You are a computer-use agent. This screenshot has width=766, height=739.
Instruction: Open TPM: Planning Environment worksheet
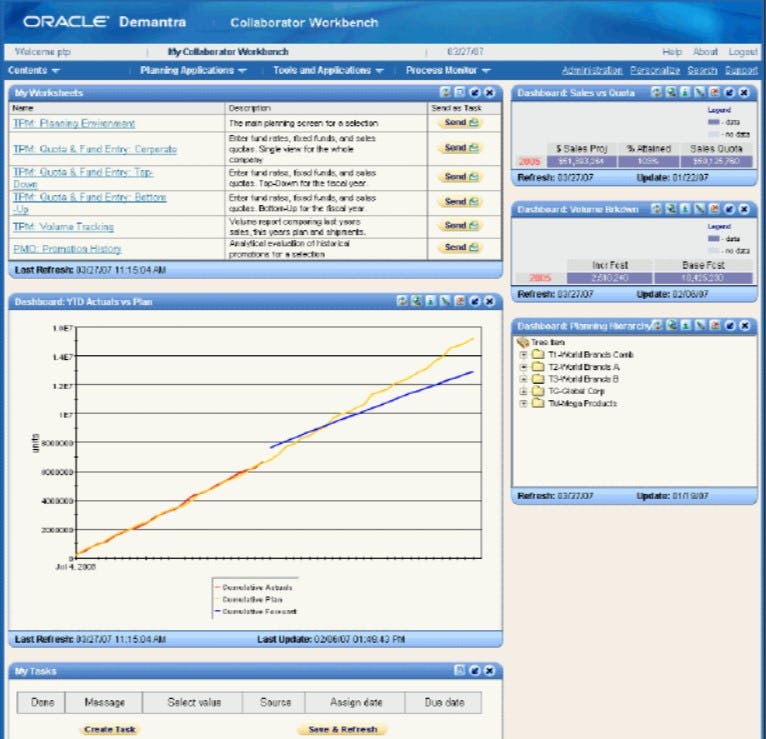point(74,123)
